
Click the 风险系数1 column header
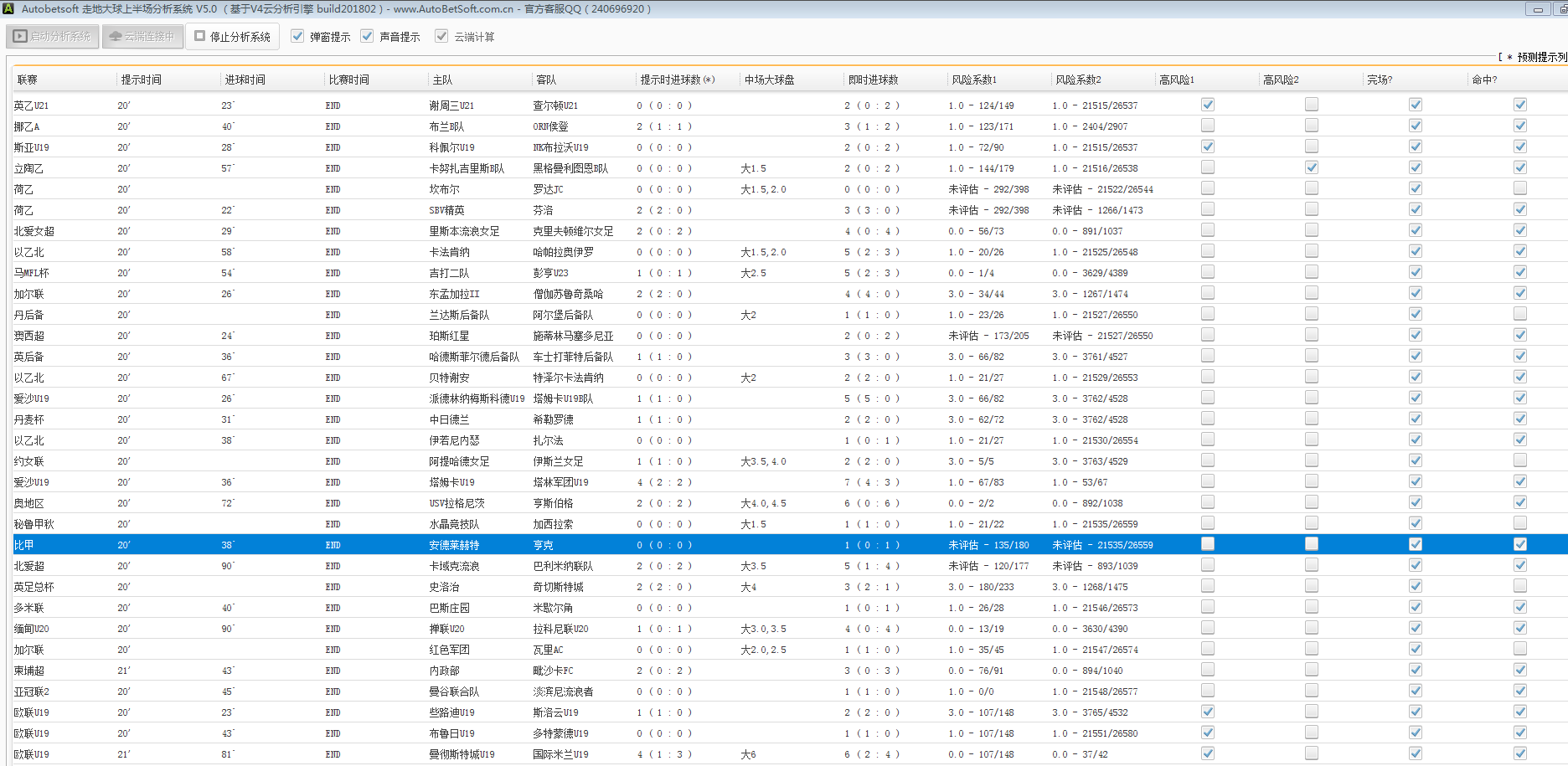coord(974,80)
